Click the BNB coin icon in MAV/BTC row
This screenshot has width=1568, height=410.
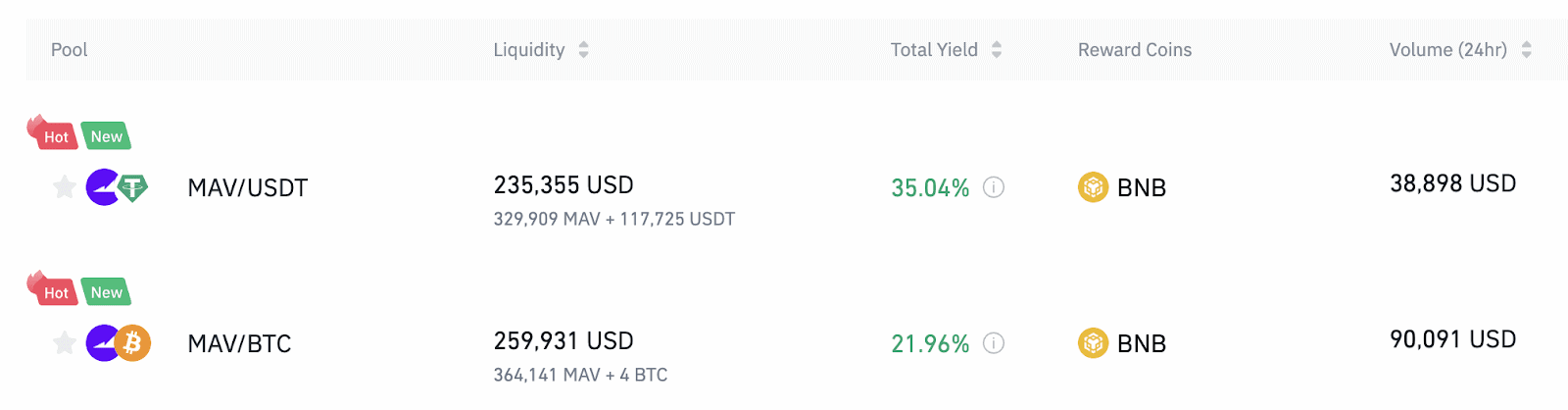point(1093,343)
